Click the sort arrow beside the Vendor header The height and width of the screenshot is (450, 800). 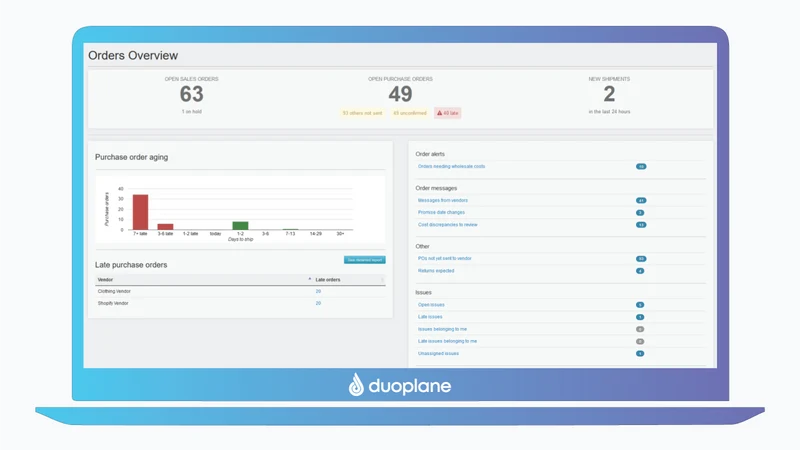310,279
